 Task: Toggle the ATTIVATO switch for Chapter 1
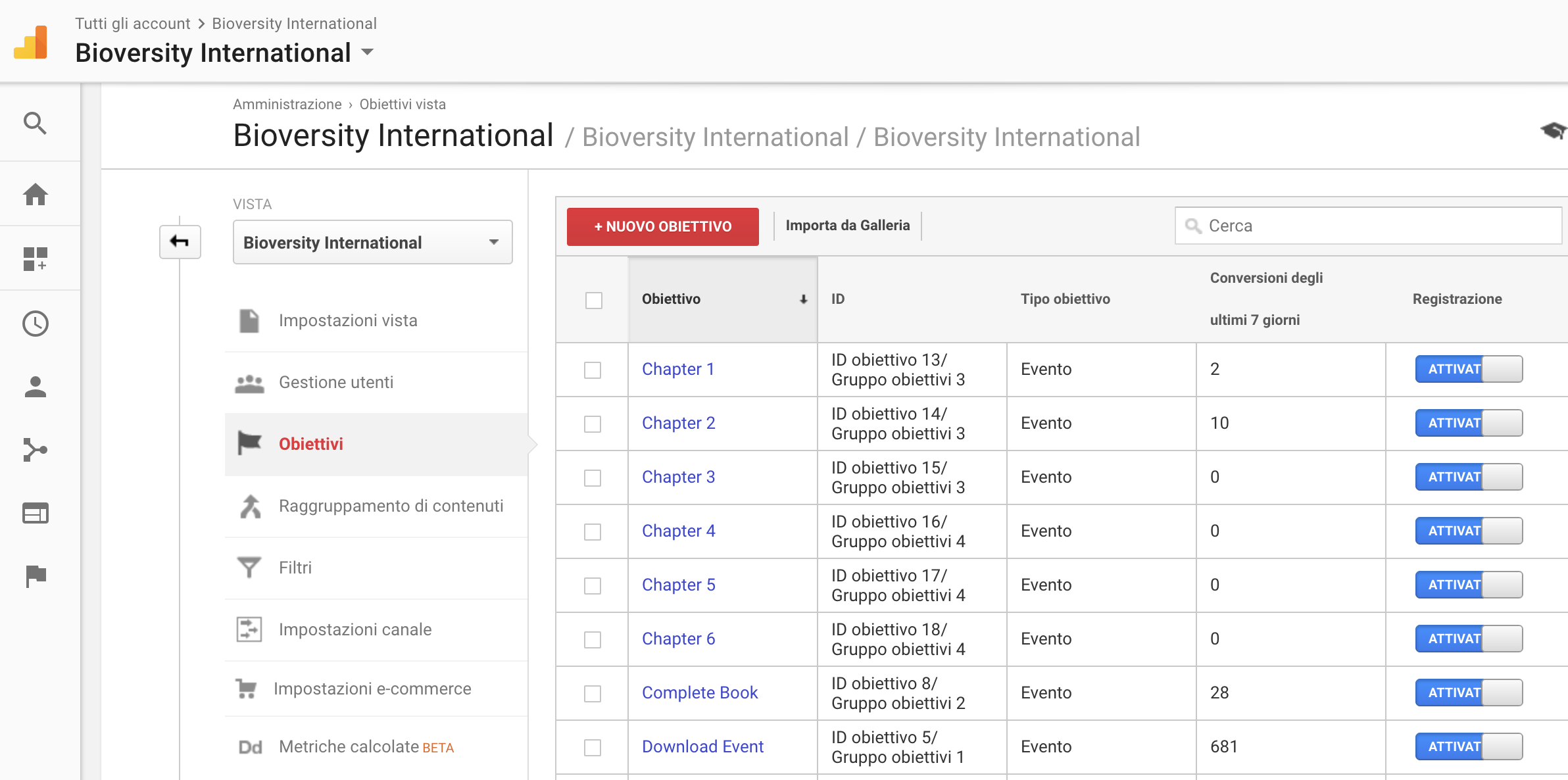[1469, 369]
